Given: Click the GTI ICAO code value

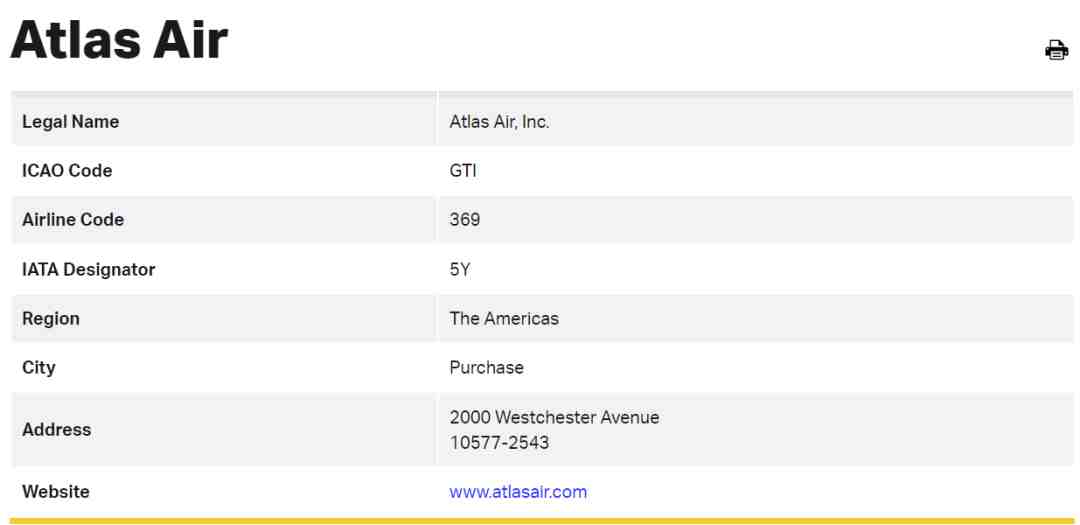Looking at the screenshot, I should [x=463, y=171].
